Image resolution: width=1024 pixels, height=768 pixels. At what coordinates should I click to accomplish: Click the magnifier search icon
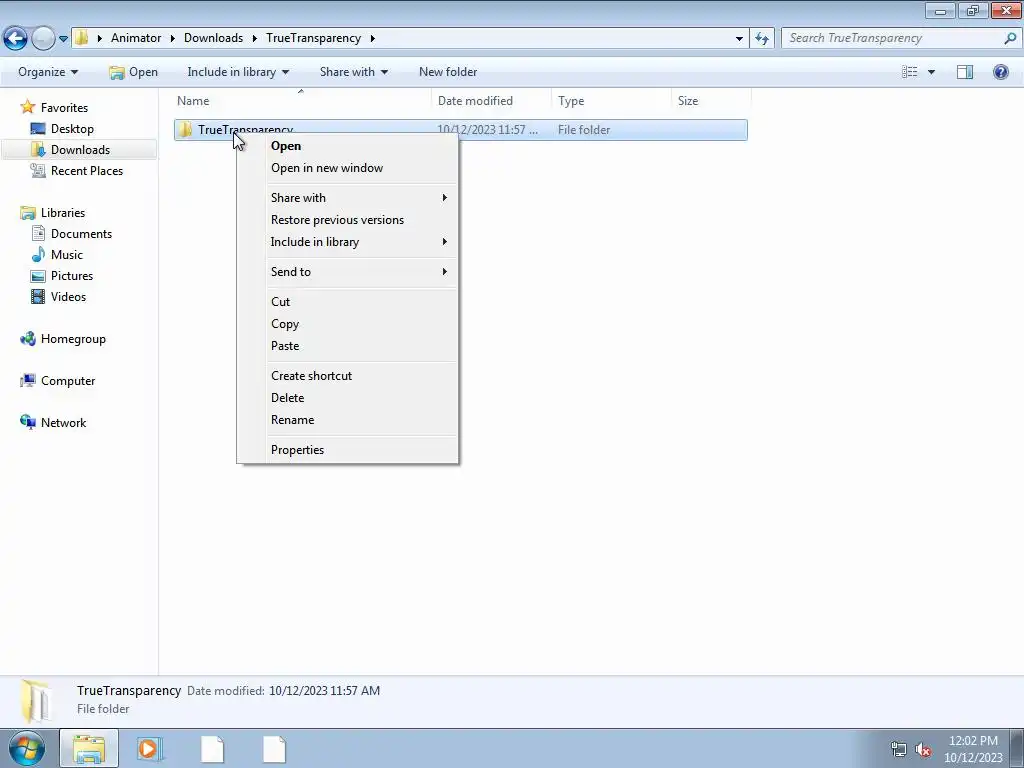coord(1010,38)
